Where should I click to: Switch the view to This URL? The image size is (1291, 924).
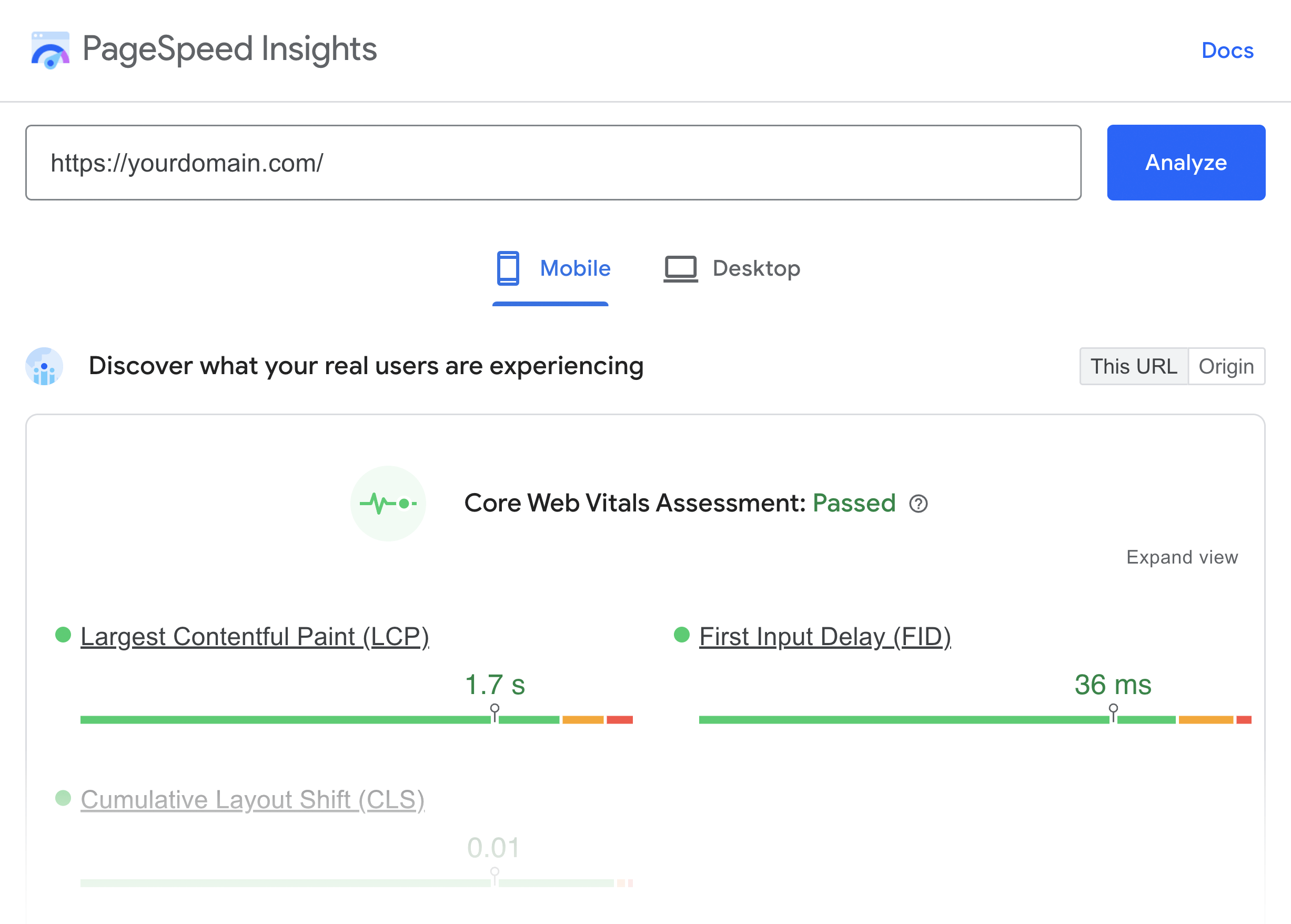1134,366
